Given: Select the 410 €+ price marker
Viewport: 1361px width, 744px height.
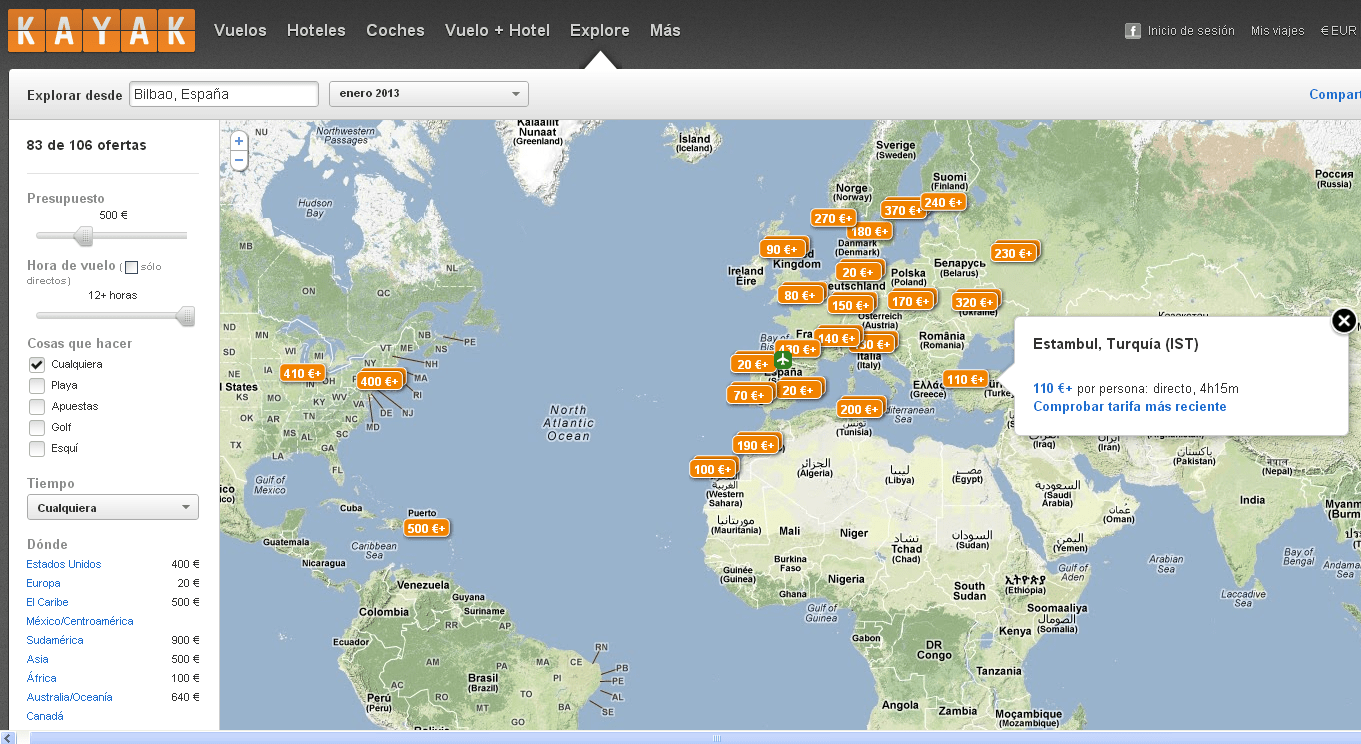Looking at the screenshot, I should tap(302, 373).
